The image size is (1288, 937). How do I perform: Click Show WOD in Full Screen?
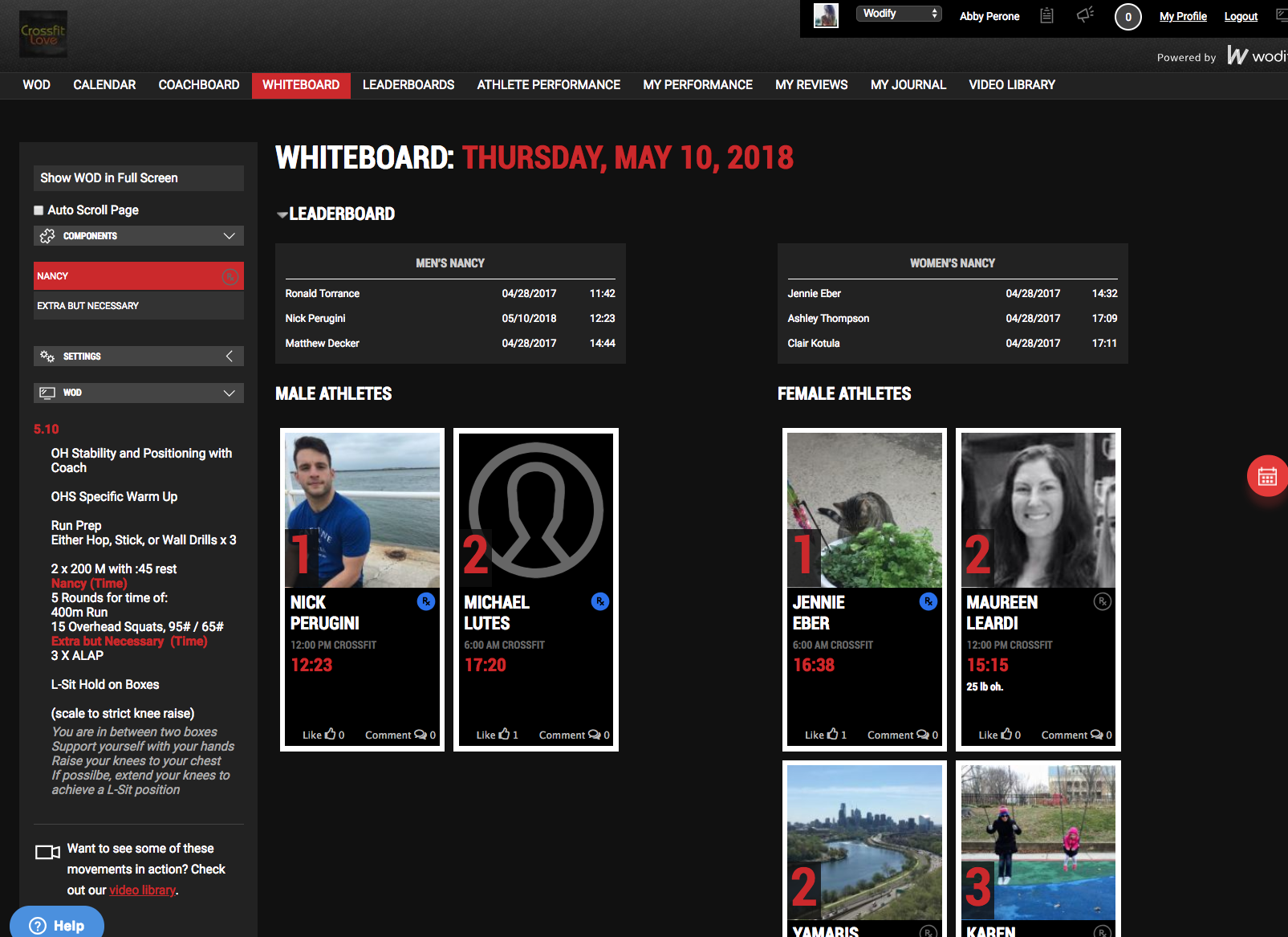(139, 178)
